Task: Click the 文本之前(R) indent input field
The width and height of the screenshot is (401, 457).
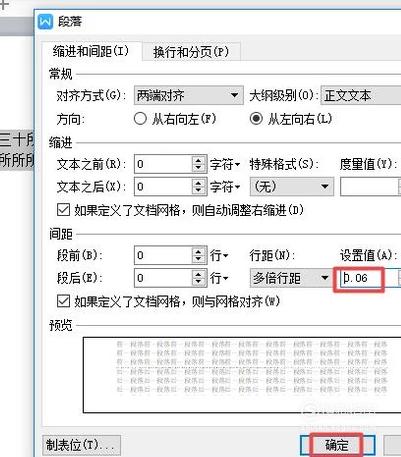Action: 163,164
